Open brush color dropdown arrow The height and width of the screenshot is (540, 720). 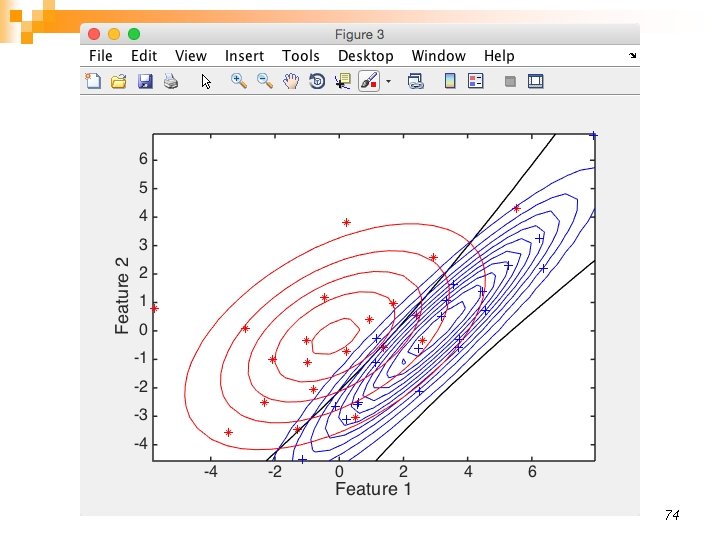388,82
